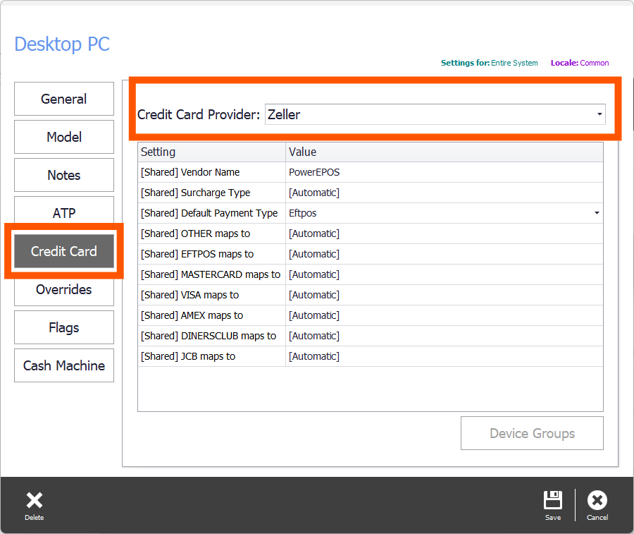The width and height of the screenshot is (634, 534).
Task: Click the Locale: Common link
Action: tap(579, 63)
